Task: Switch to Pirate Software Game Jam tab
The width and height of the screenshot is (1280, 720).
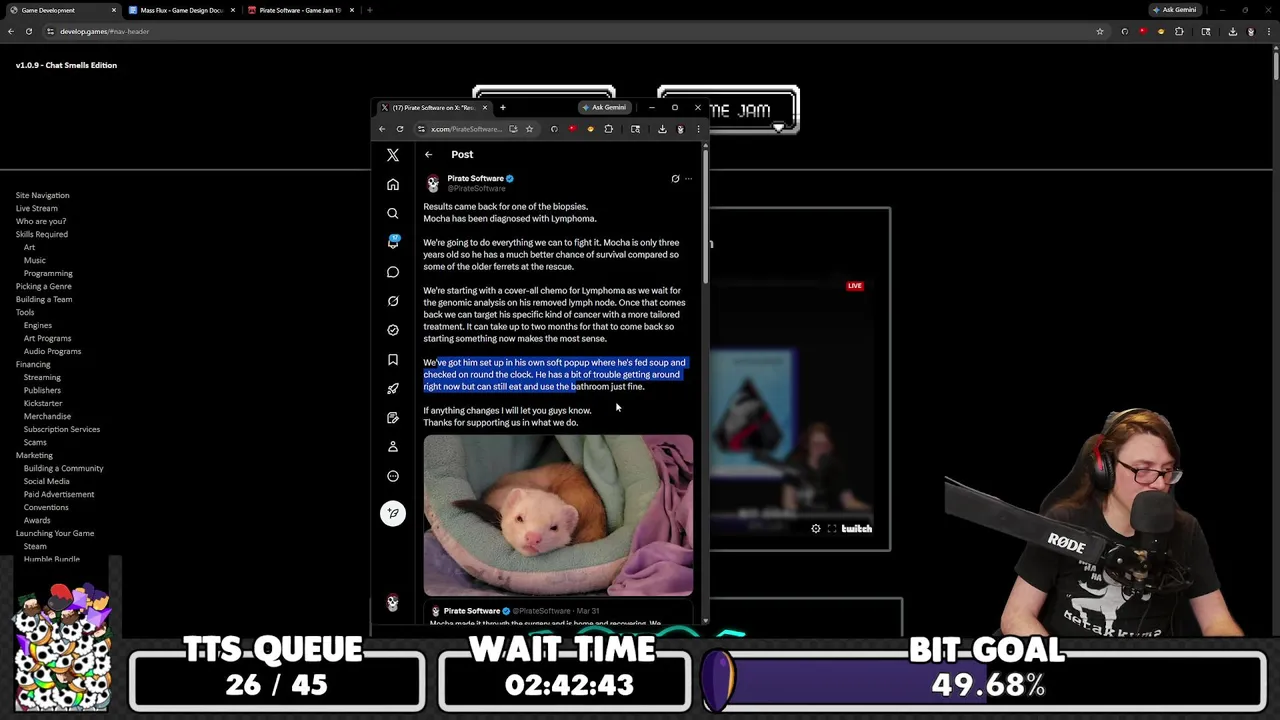Action: (300, 10)
